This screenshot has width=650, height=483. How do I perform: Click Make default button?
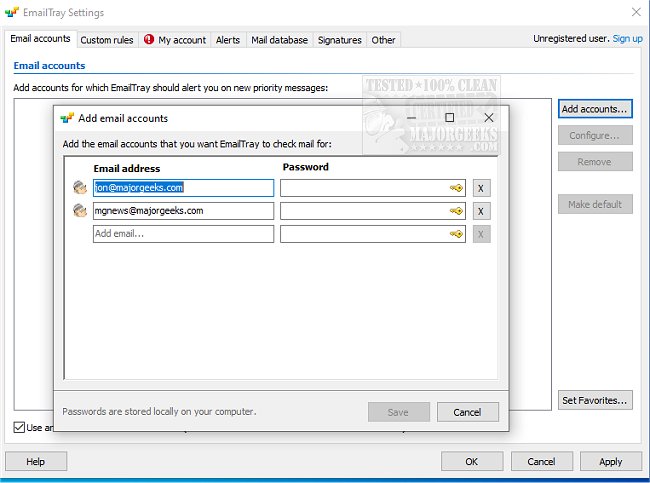click(595, 204)
